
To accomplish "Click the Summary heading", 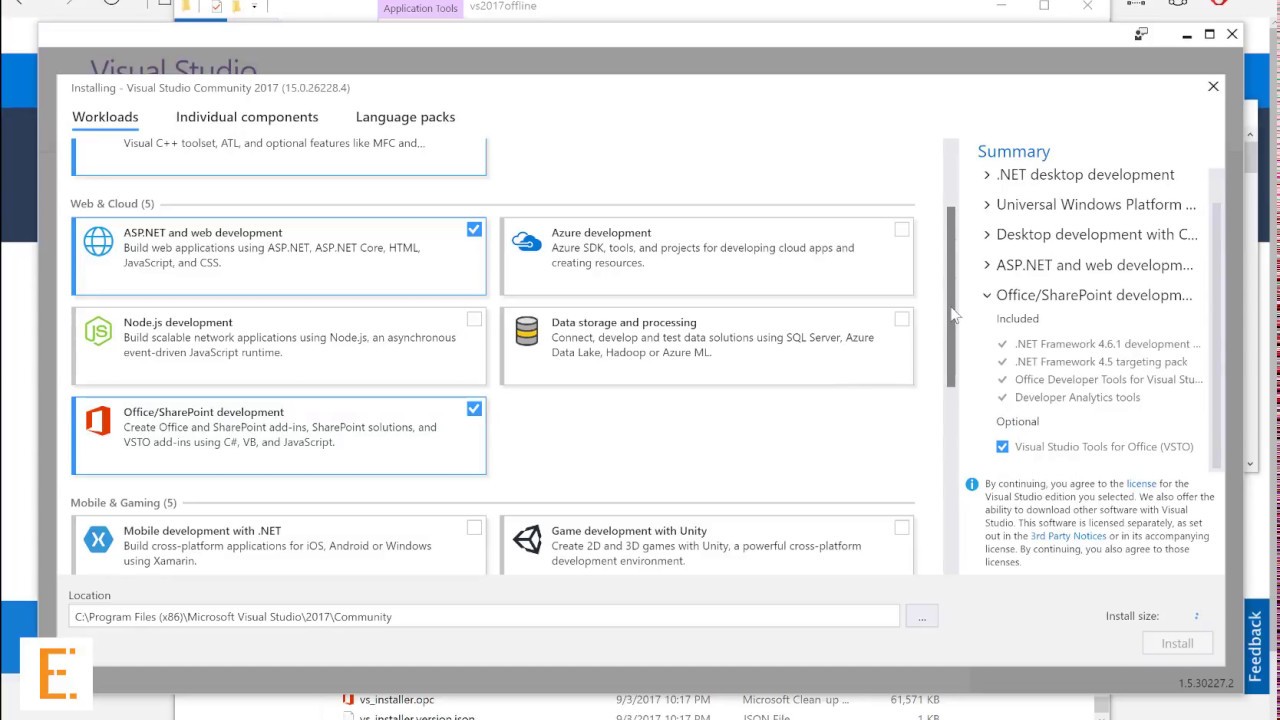I will [x=1013, y=152].
